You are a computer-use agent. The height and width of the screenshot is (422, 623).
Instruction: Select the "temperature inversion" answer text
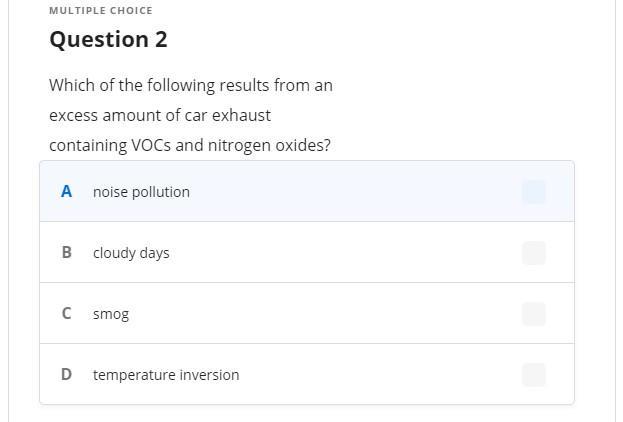pyautogui.click(x=166, y=375)
